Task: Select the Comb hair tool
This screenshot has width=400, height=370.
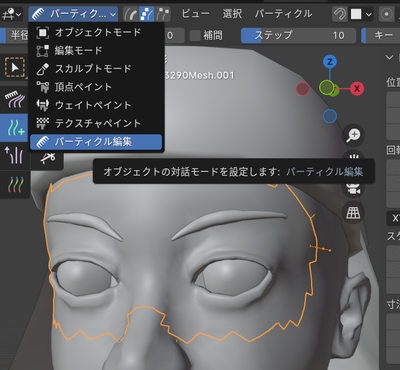Action: coord(15,99)
